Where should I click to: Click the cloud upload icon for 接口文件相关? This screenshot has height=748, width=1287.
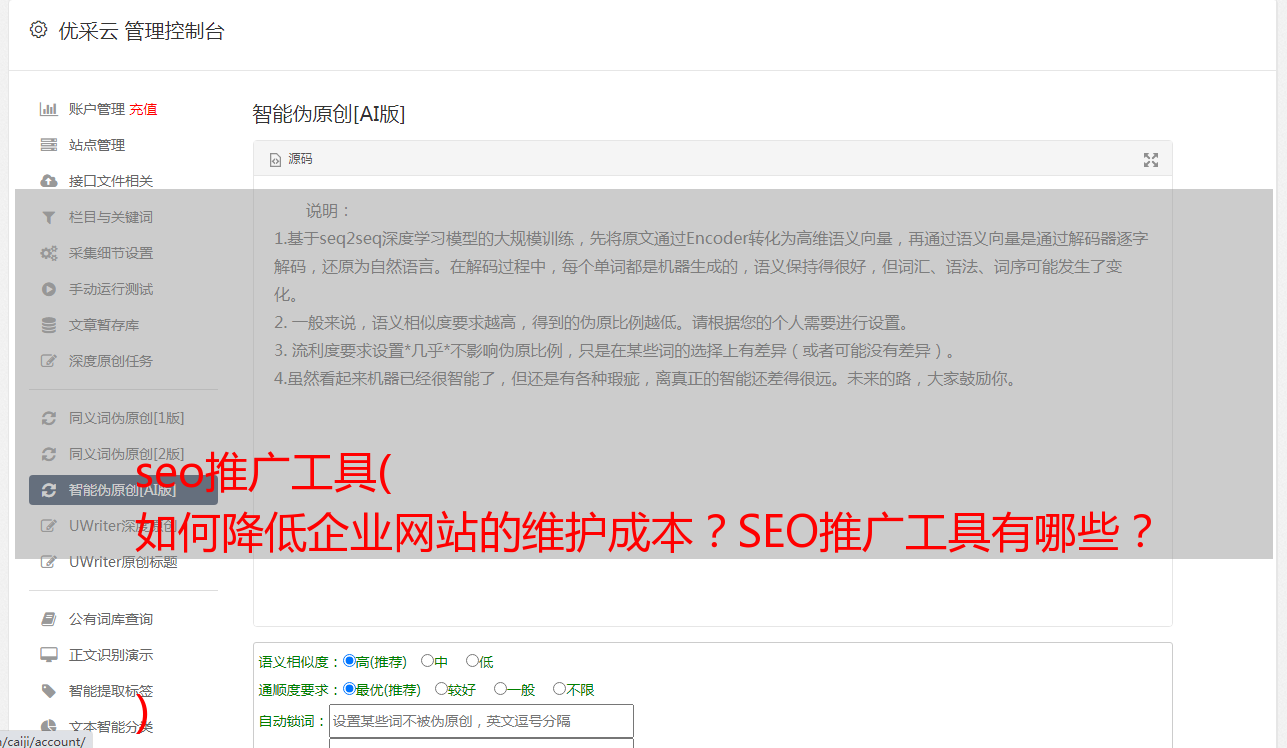pyautogui.click(x=48, y=181)
